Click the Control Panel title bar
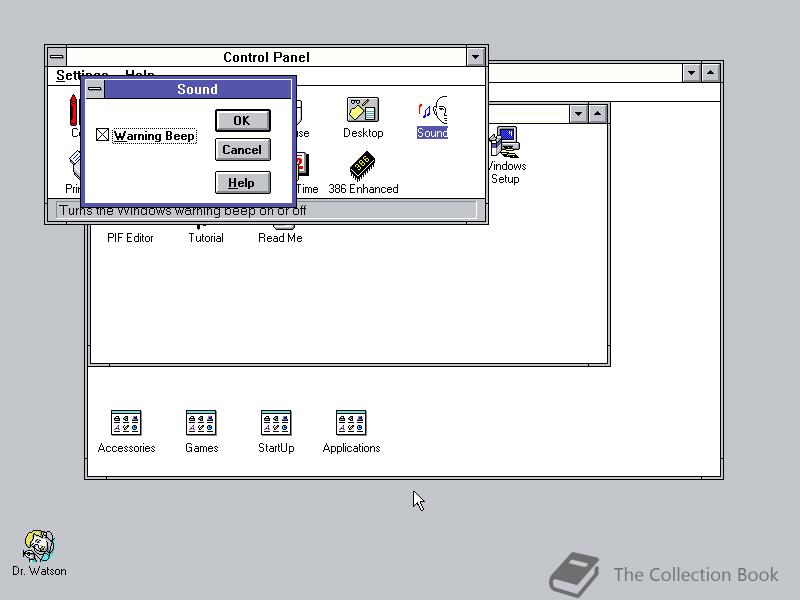Viewport: 800px width, 600px height. [x=266, y=57]
